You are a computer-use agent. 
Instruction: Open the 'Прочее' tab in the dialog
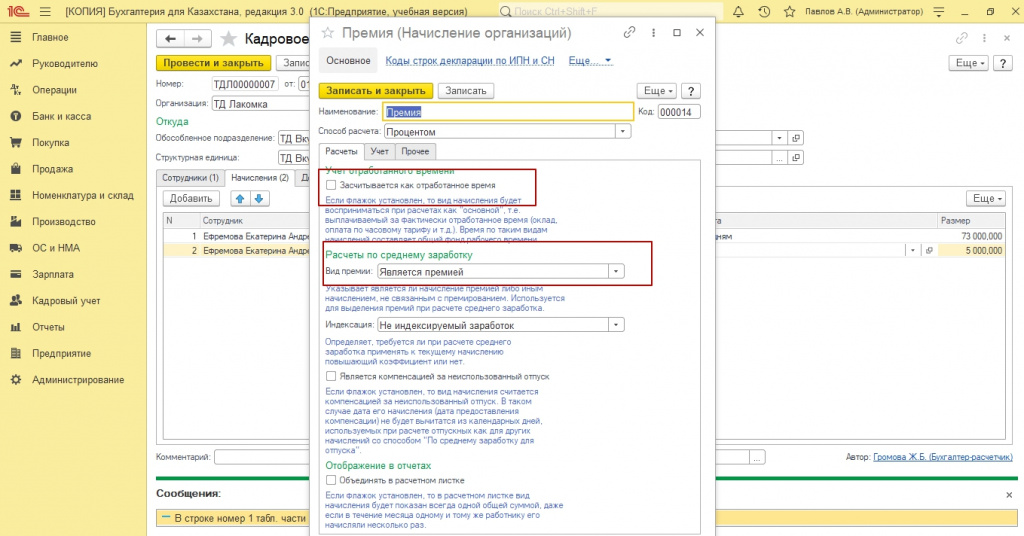pos(415,151)
